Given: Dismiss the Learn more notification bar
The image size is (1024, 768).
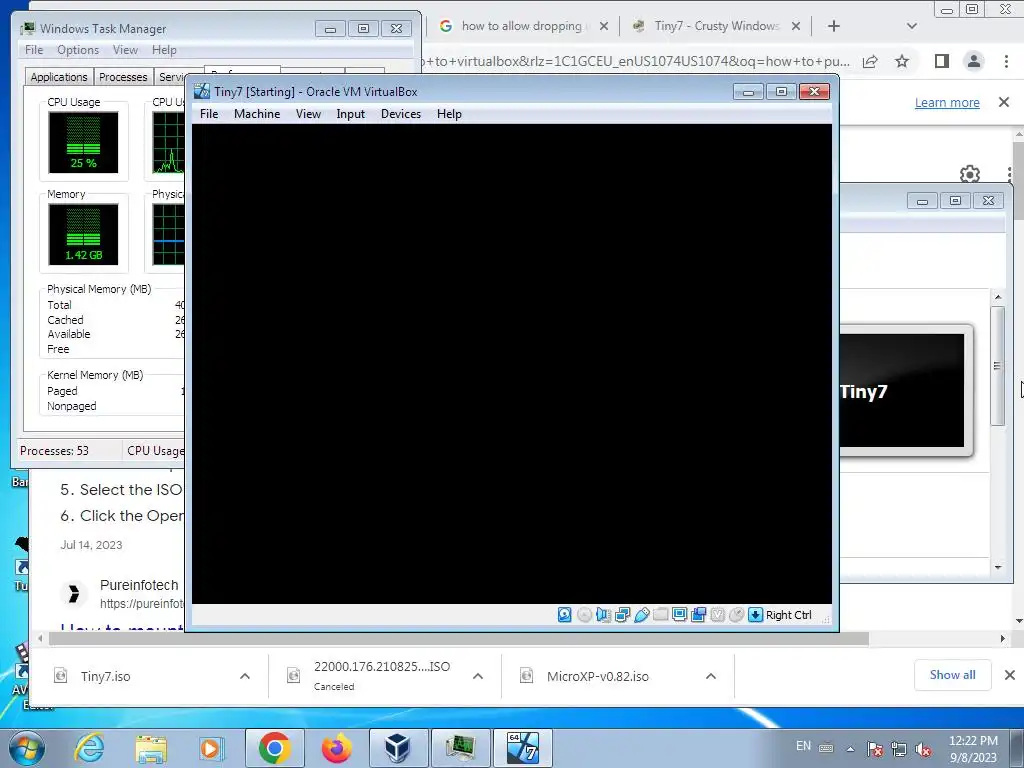Looking at the screenshot, I should (x=1004, y=102).
